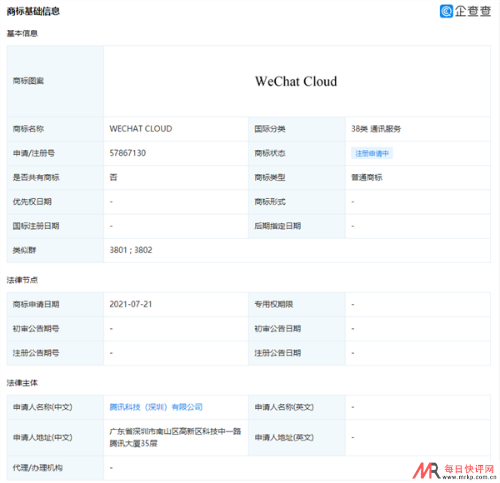This screenshot has width=500, height=483.
Task: Click the 是否共有商标 row label
Action: [36, 177]
